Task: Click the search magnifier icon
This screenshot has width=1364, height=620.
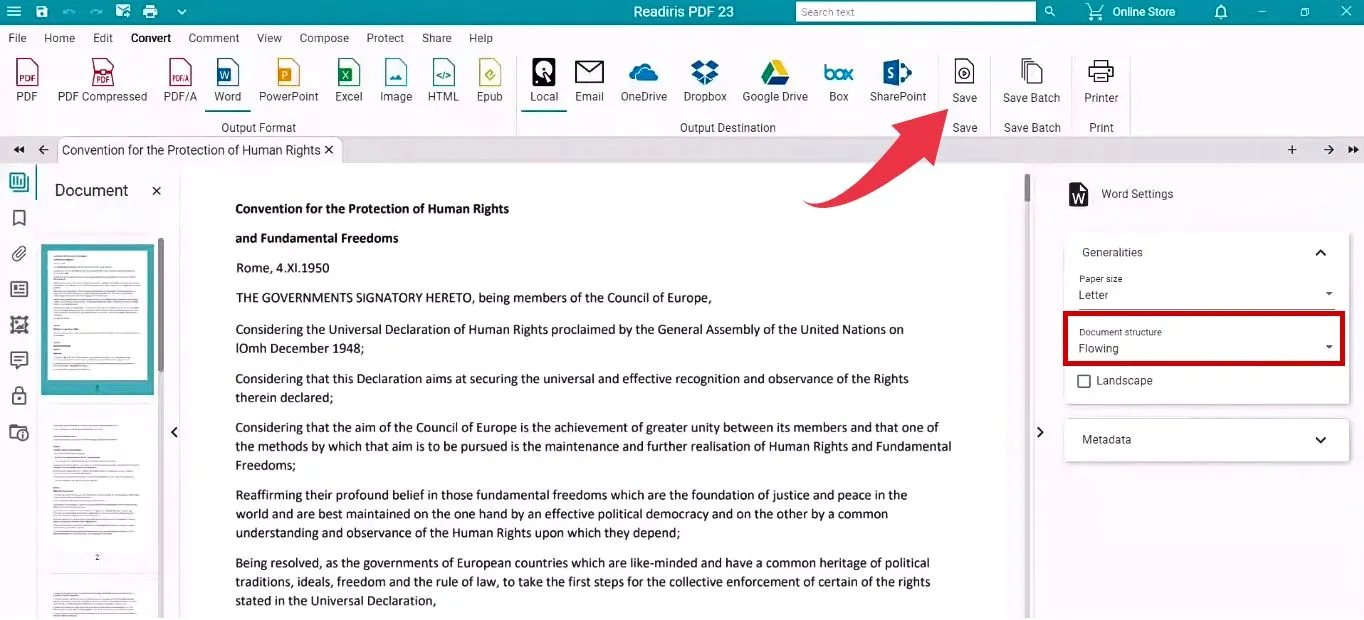Action: tap(1050, 12)
